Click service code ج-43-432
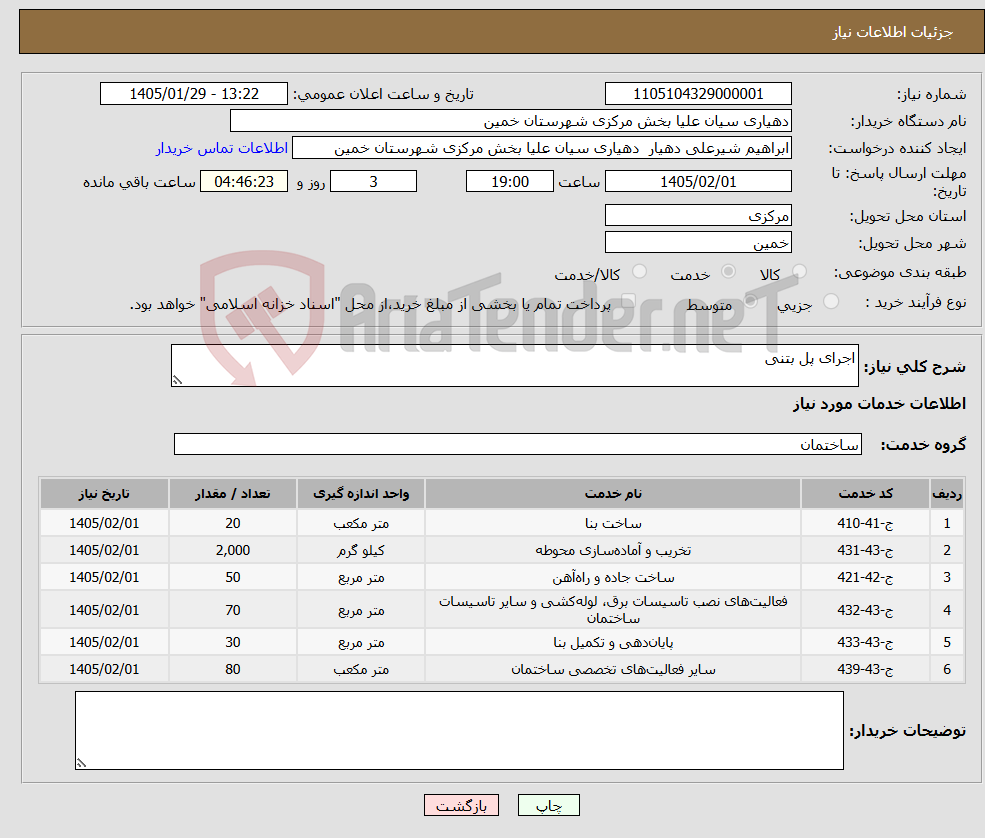Screen dimensions: 985x838 point(865,610)
